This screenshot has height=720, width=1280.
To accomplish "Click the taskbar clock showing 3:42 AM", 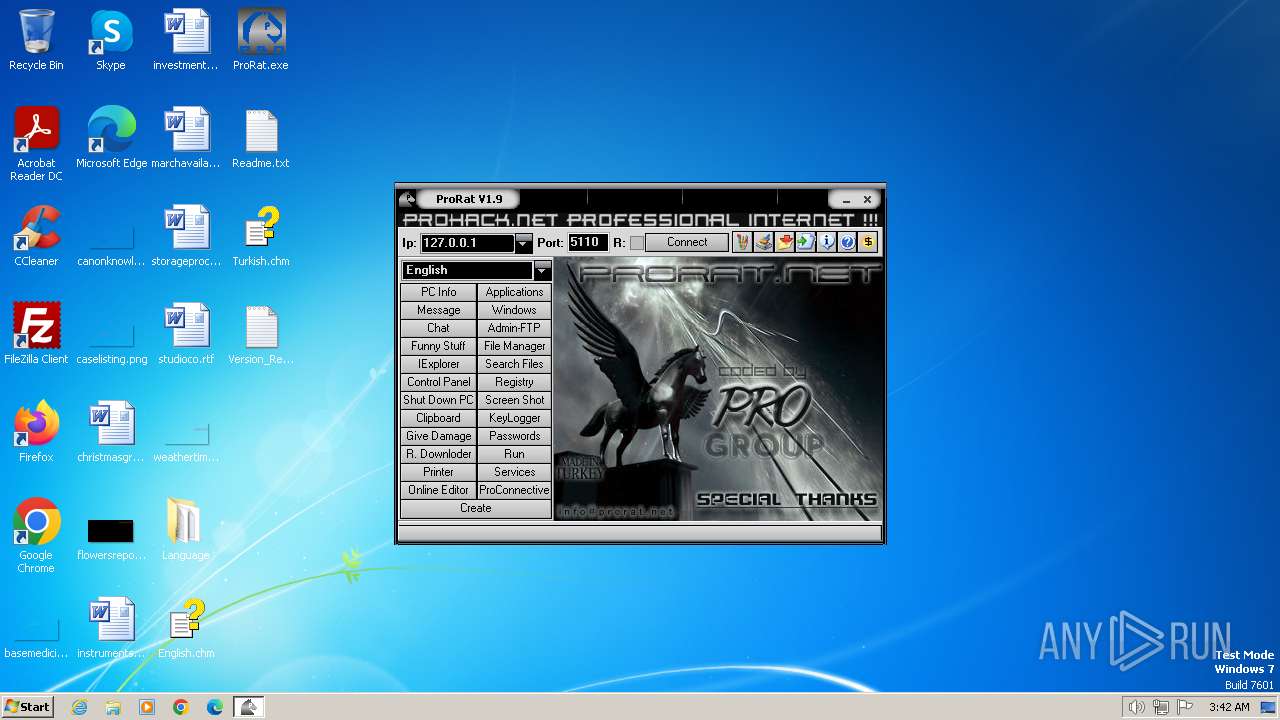I will pyautogui.click(x=1229, y=707).
